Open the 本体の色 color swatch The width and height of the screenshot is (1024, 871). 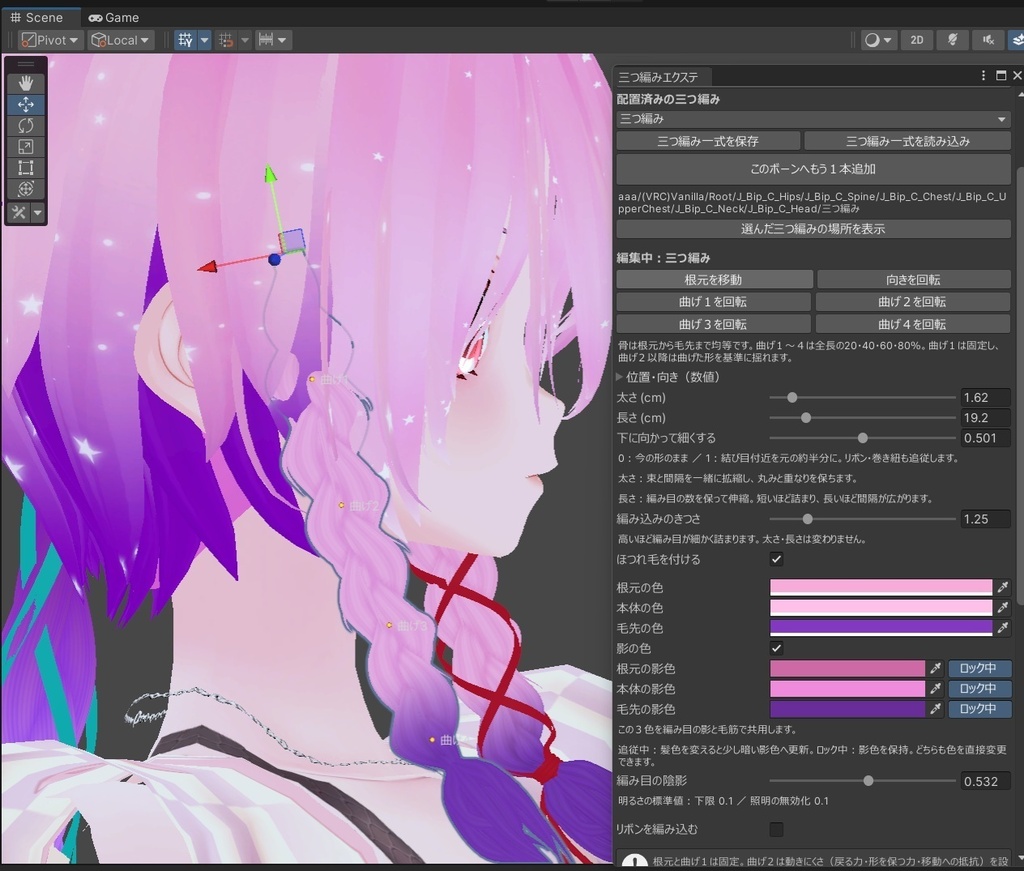tap(881, 608)
